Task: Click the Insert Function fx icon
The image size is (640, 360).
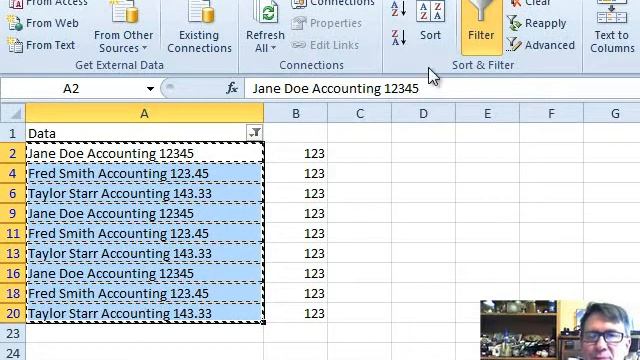Action: (x=232, y=88)
